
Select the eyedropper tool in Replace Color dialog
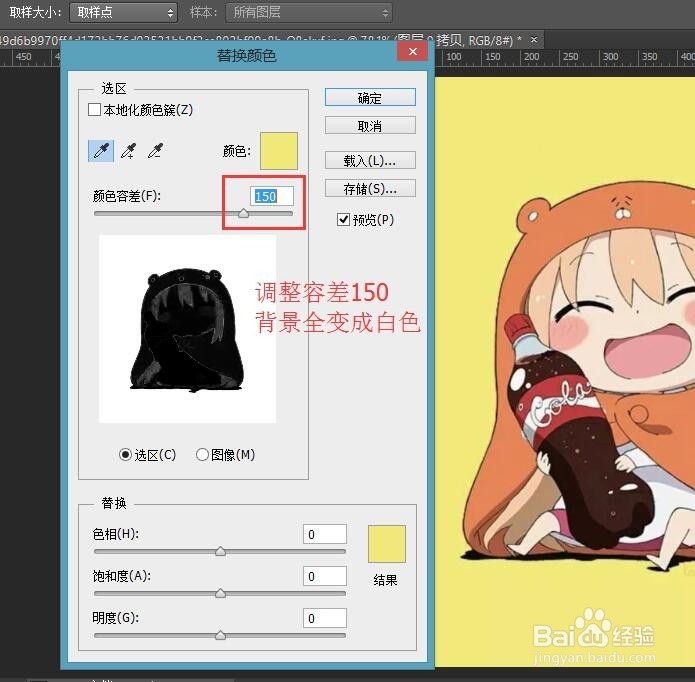click(101, 151)
